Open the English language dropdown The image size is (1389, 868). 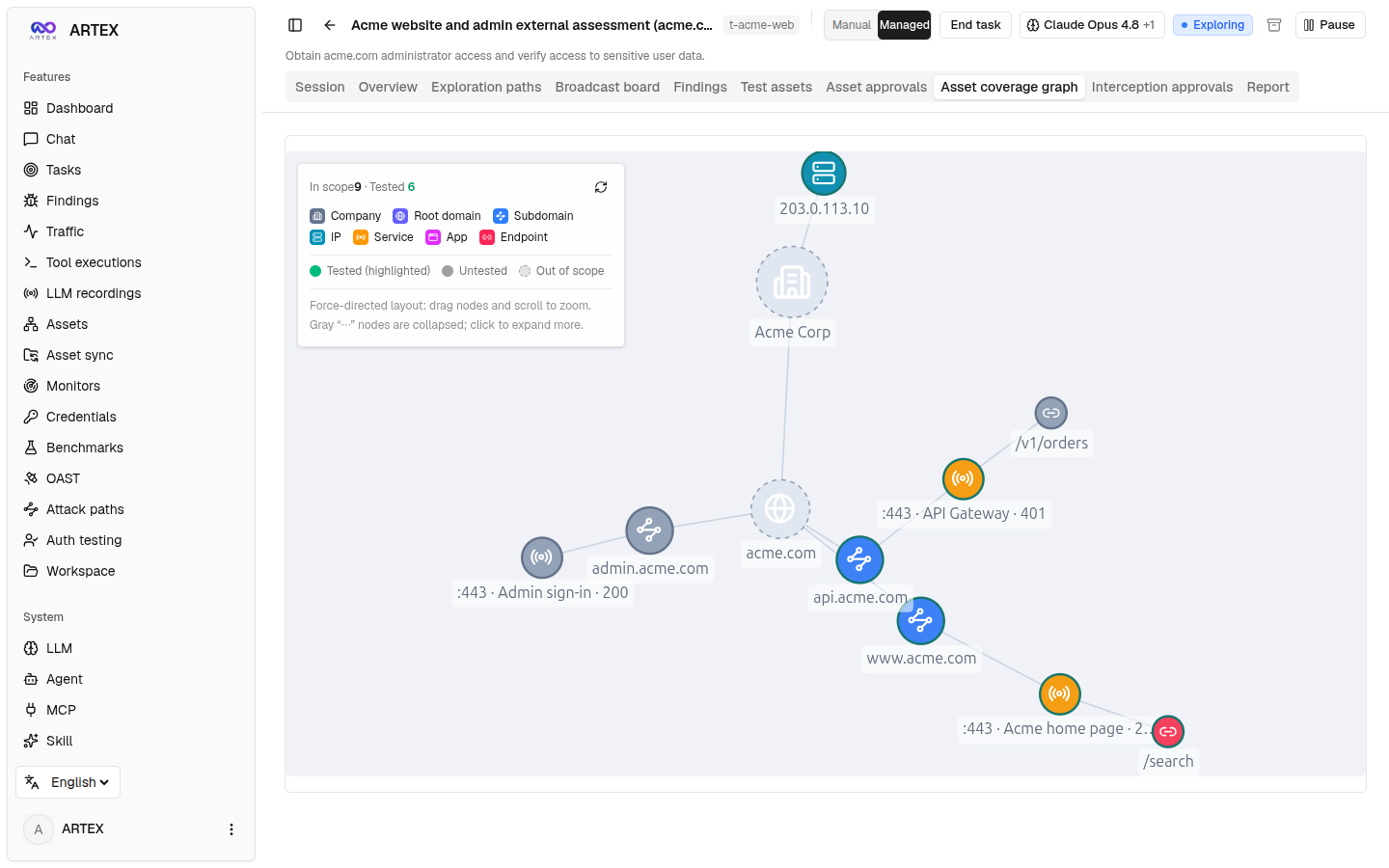(x=68, y=782)
